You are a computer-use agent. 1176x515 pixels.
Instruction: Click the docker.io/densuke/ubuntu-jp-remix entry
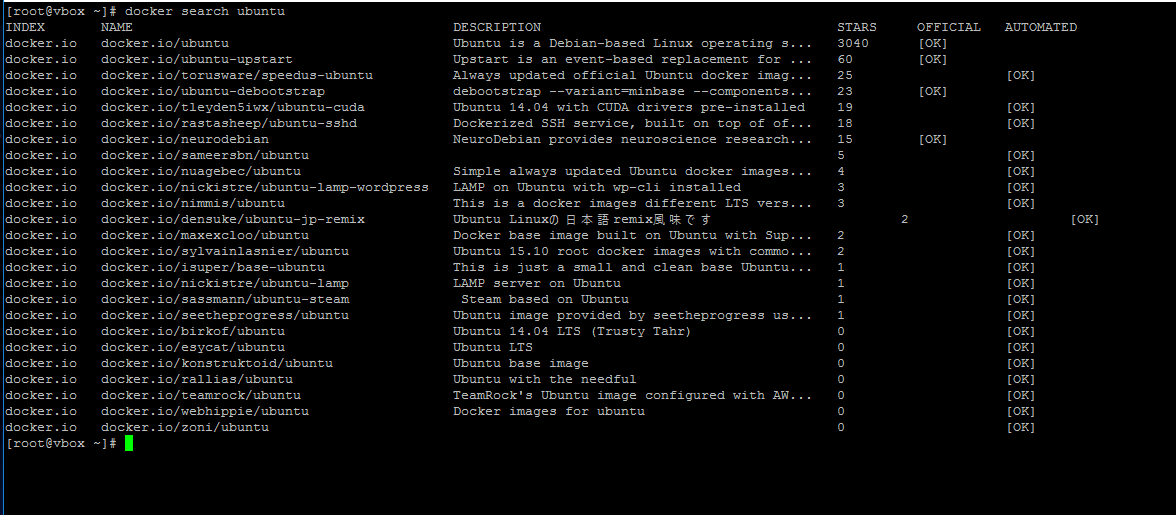pos(233,219)
